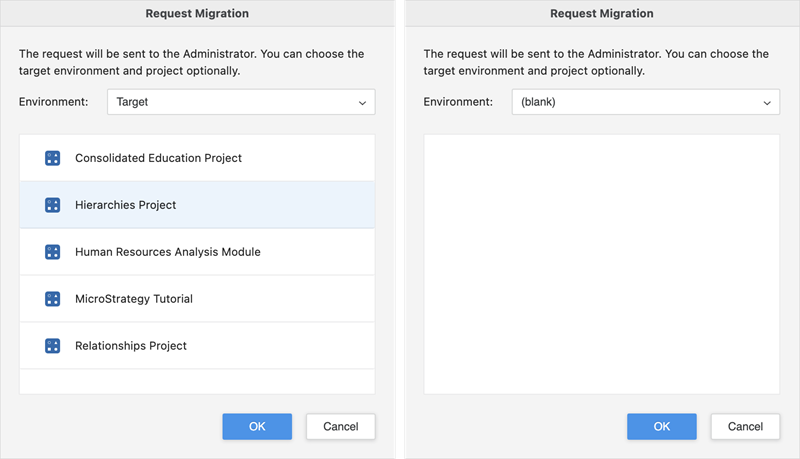800x459 pixels.
Task: Select the MicroStrategy Tutorial label text
Action: click(x=133, y=299)
